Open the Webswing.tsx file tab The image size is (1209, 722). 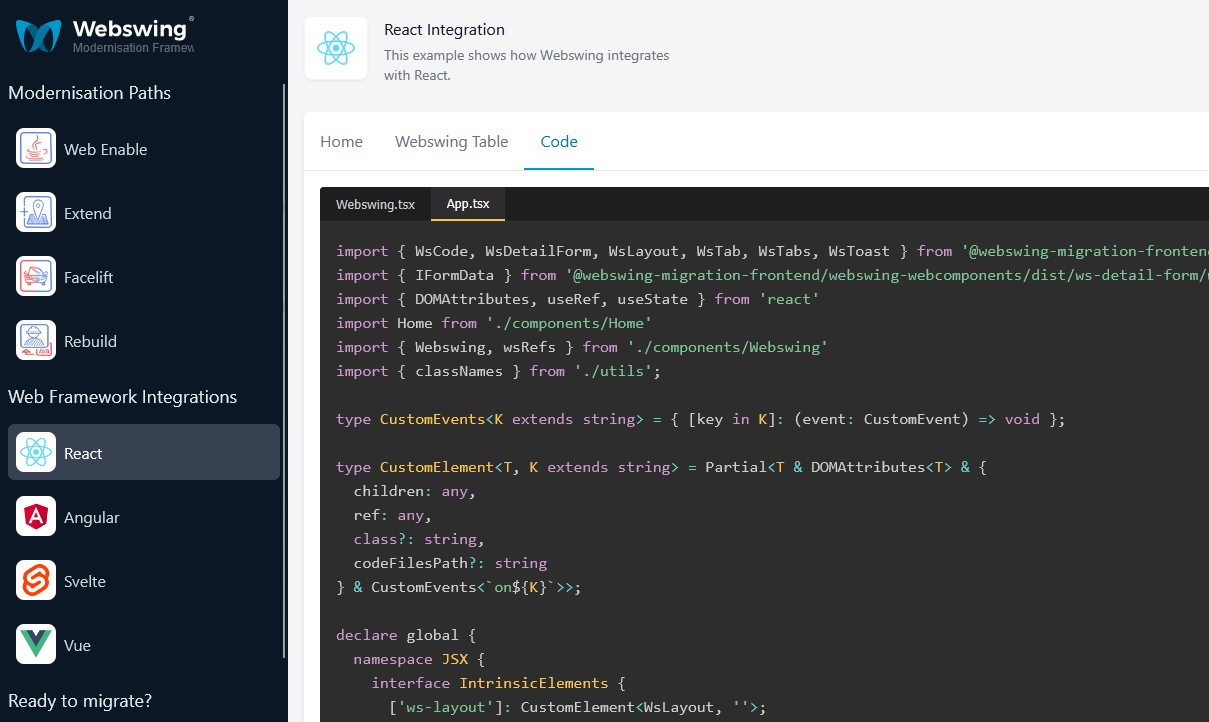click(375, 204)
